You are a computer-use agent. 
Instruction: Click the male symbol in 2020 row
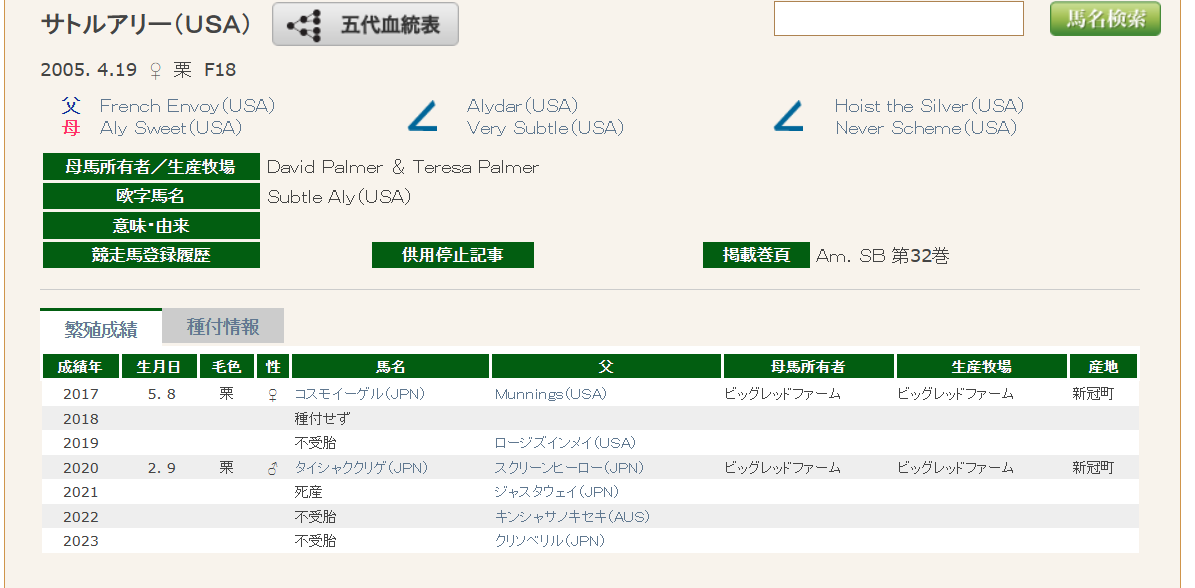[x=273, y=468]
